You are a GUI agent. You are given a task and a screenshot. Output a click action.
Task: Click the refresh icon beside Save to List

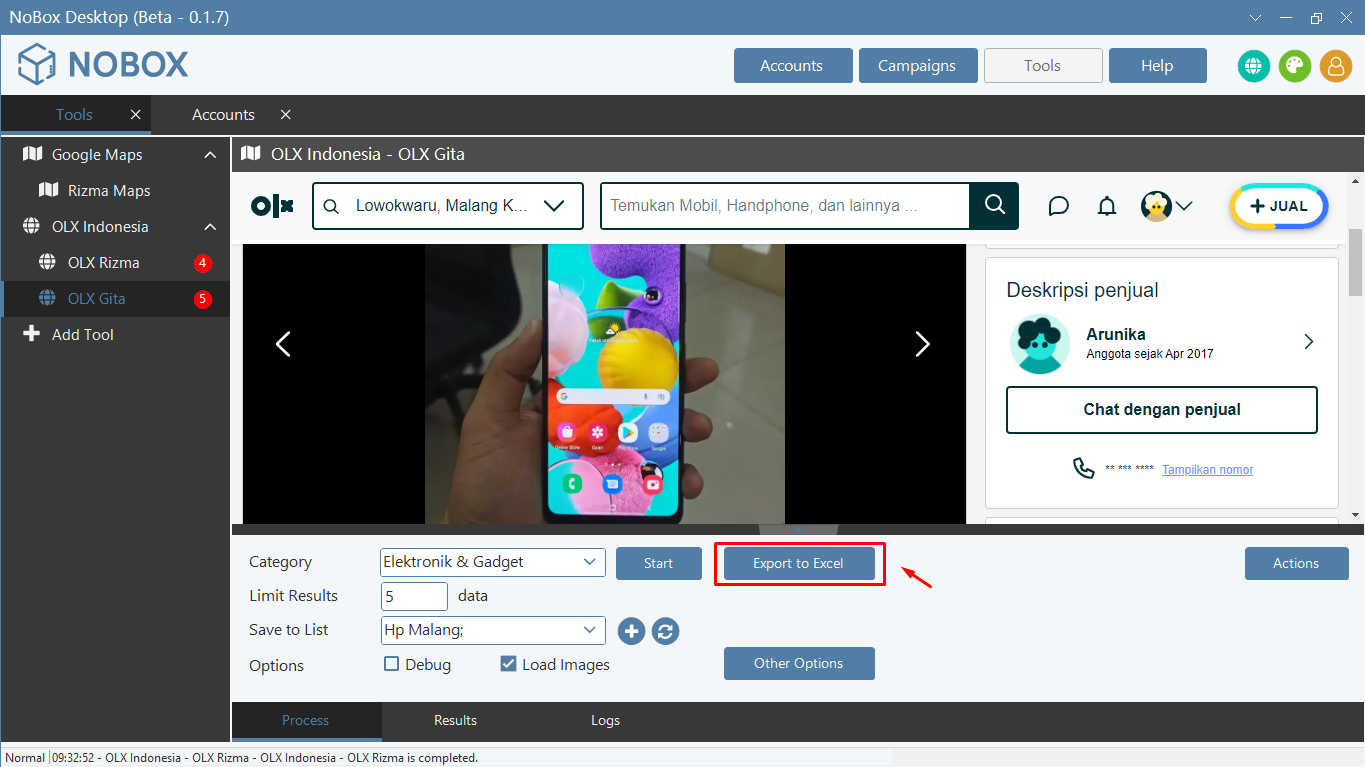pos(665,631)
